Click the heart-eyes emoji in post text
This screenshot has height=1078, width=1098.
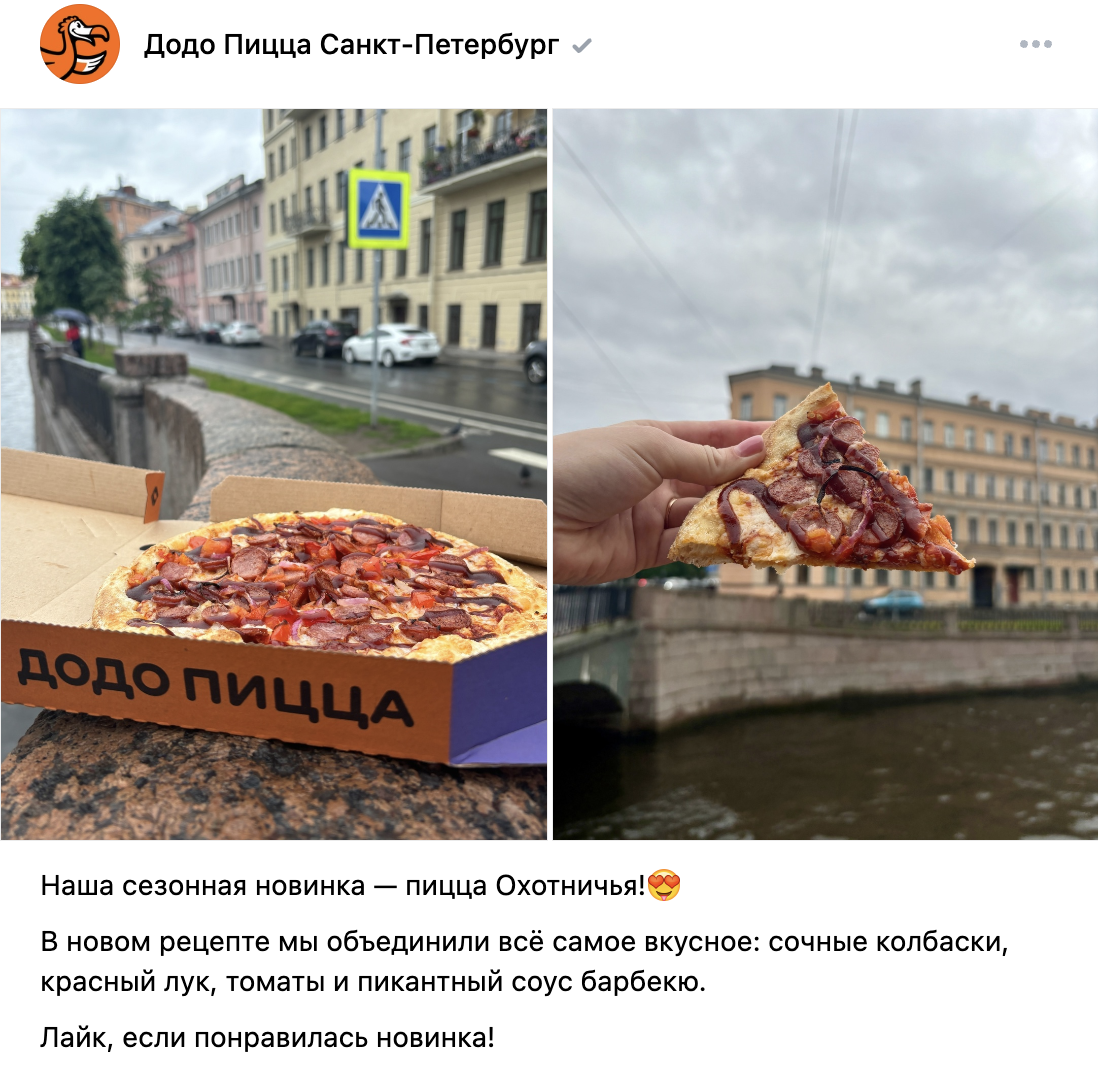(664, 885)
